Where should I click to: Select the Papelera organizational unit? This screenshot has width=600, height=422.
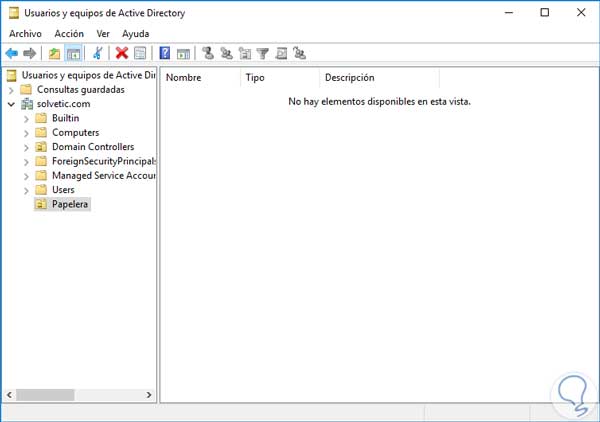[70, 204]
